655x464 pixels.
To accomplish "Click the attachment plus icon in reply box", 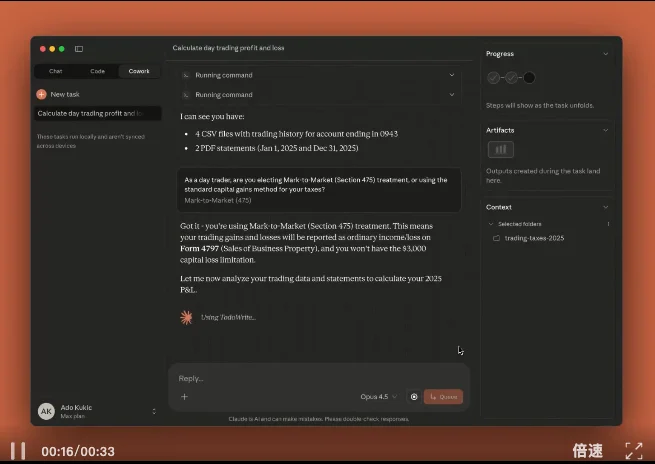I will click(x=184, y=397).
